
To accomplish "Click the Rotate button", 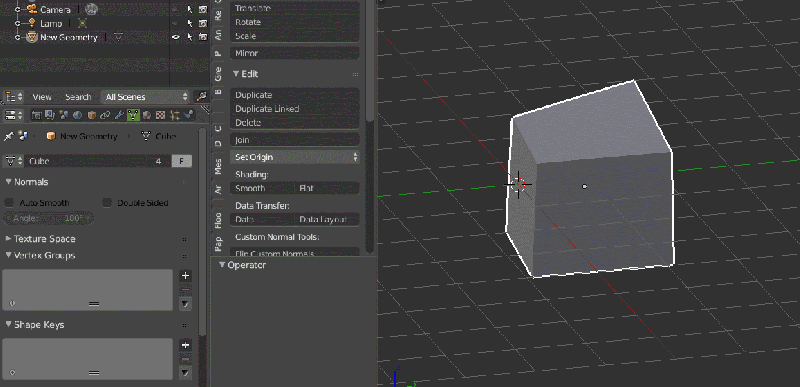I will (x=295, y=22).
